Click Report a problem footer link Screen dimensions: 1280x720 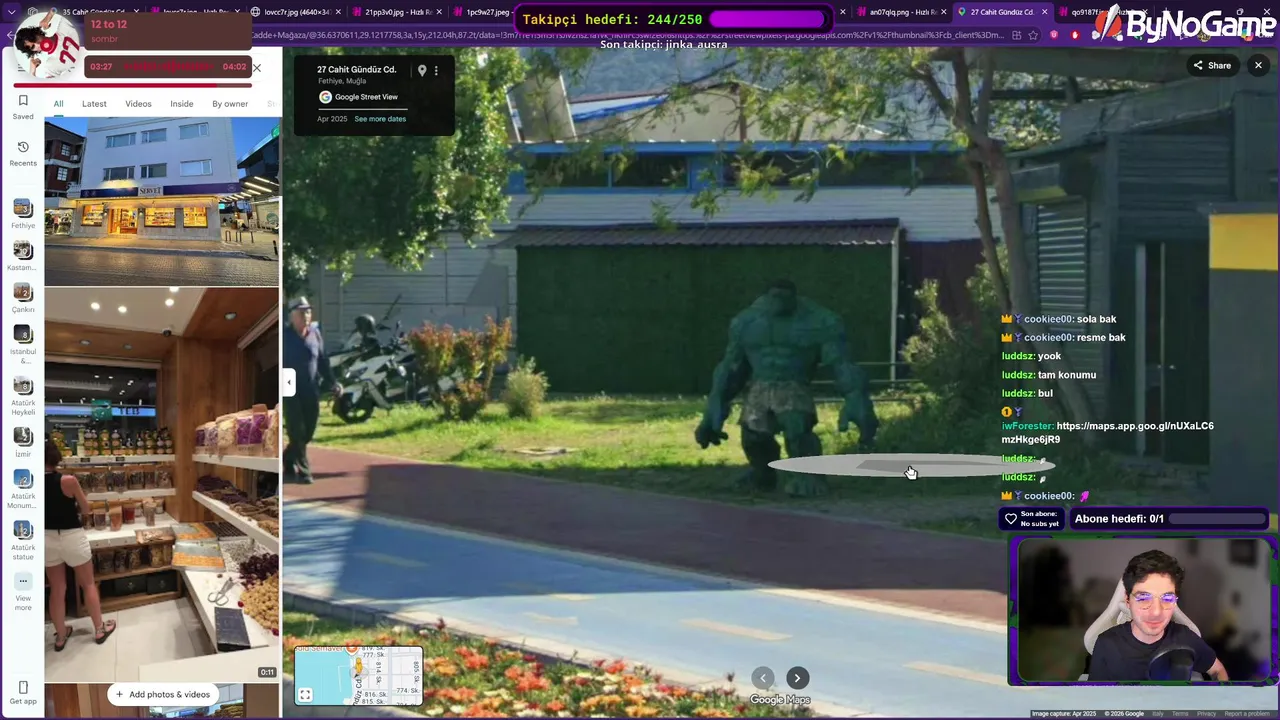(1247, 714)
